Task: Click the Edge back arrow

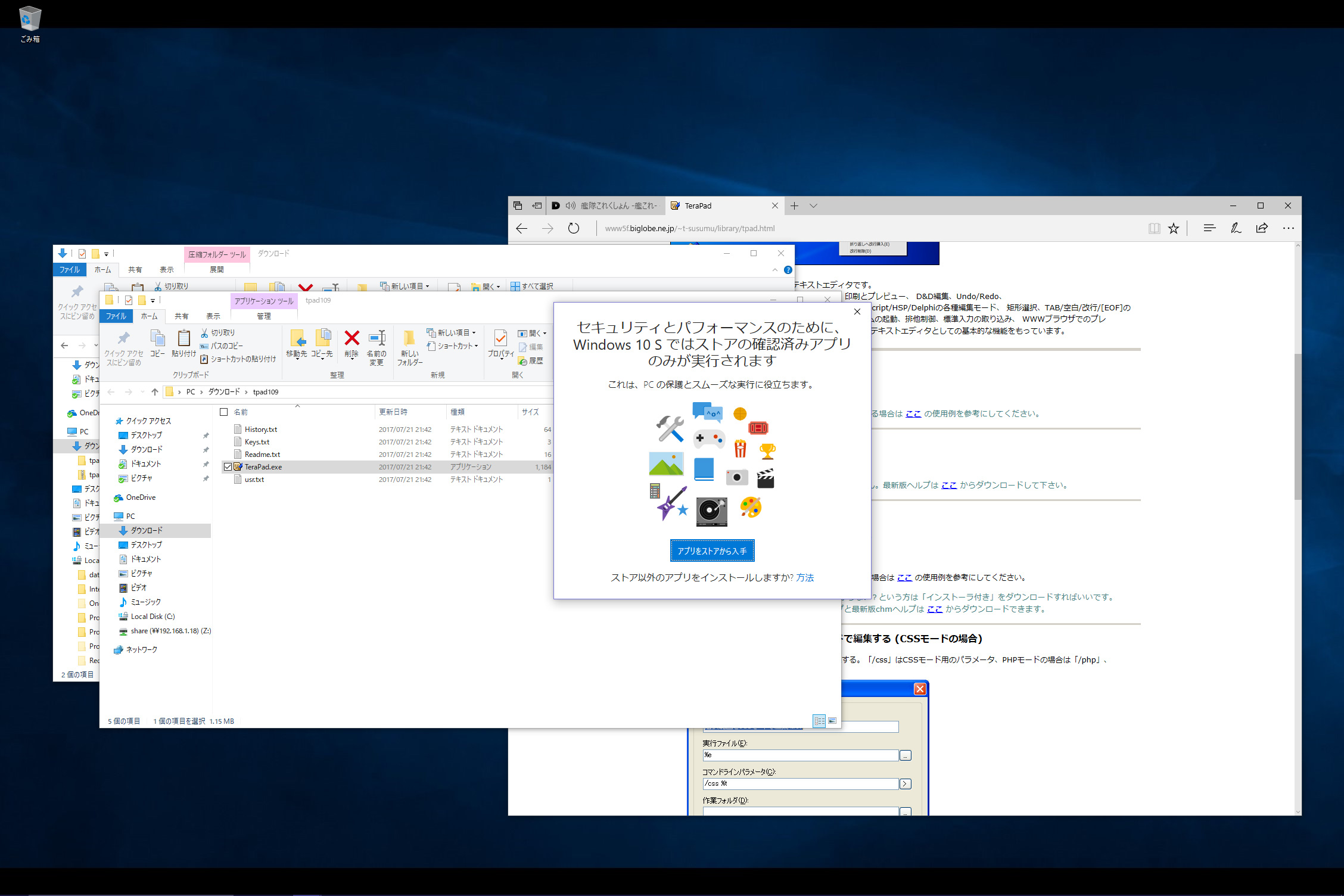Action: [521, 228]
